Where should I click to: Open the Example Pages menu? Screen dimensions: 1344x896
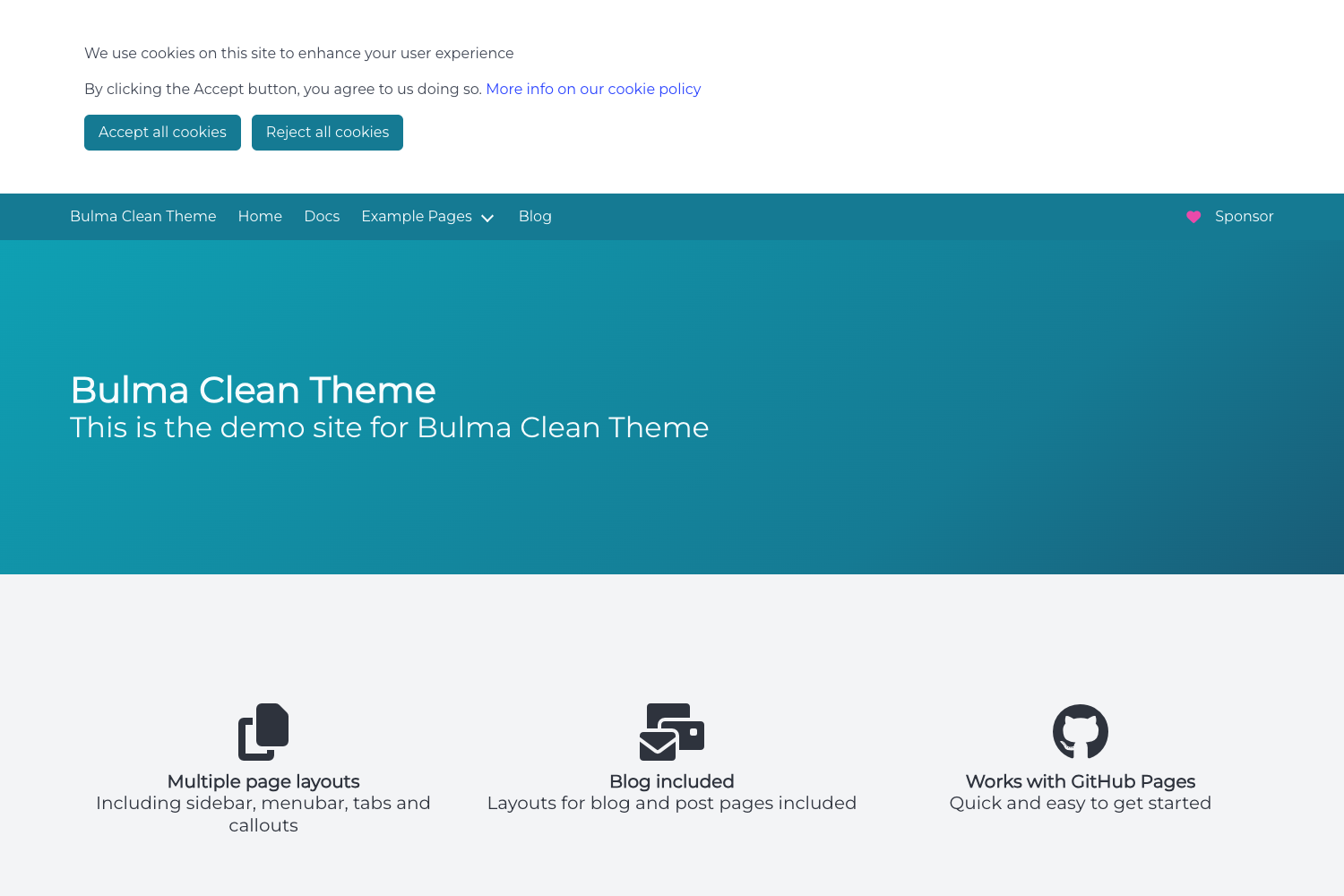pyautogui.click(x=428, y=217)
